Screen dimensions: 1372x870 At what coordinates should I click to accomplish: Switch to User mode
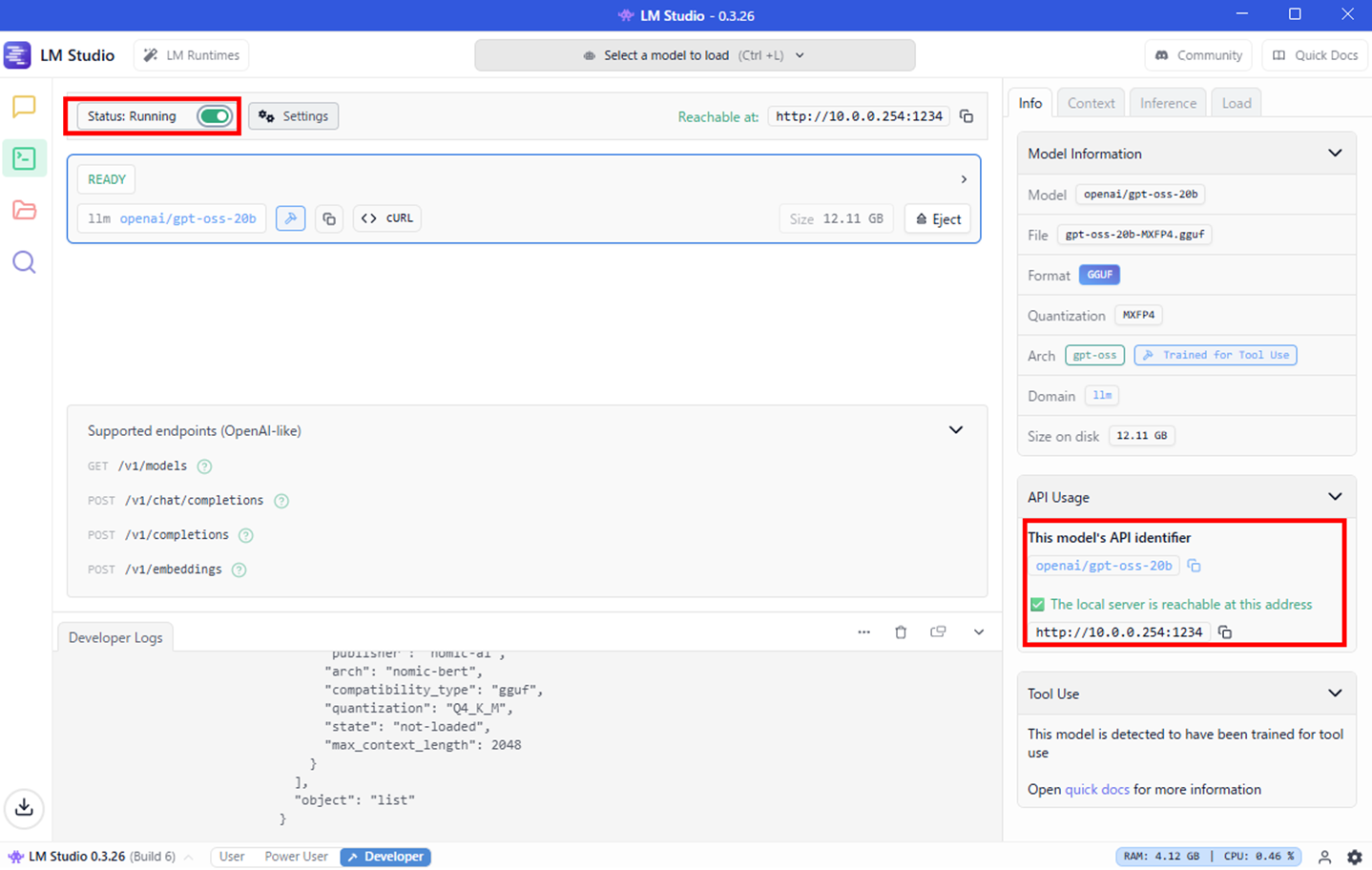232,857
